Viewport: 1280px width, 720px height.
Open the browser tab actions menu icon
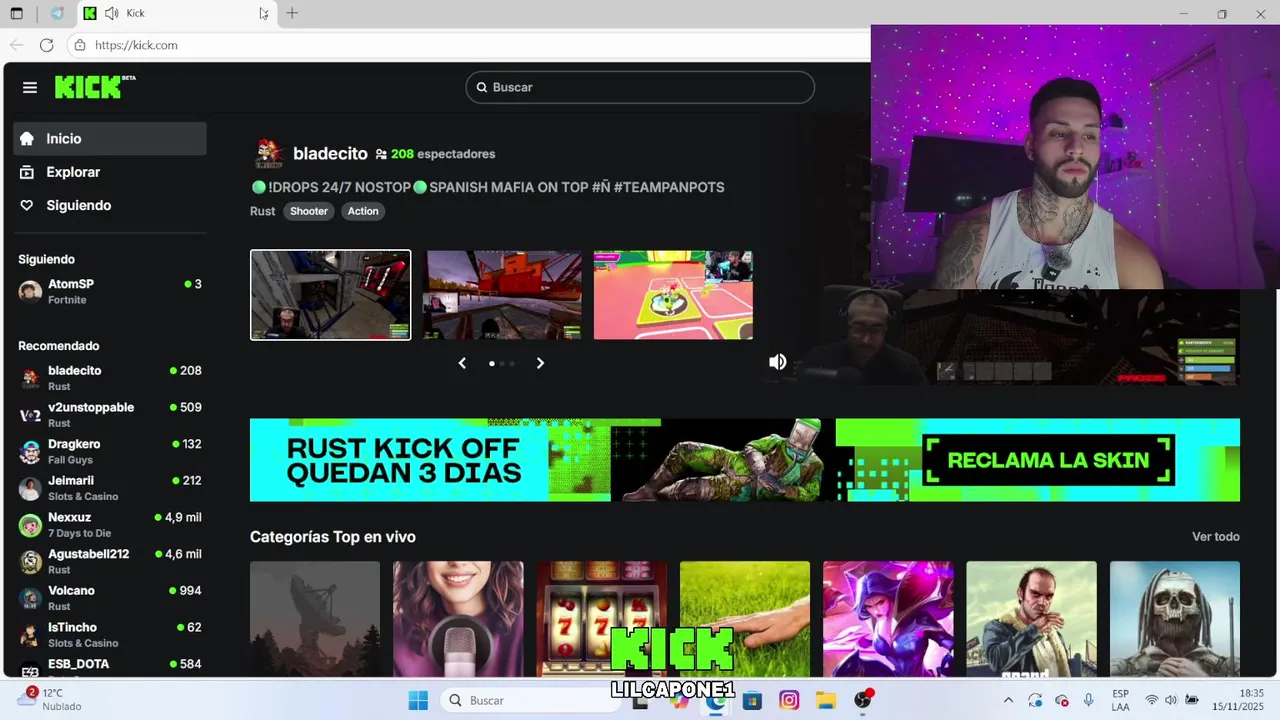coord(17,13)
